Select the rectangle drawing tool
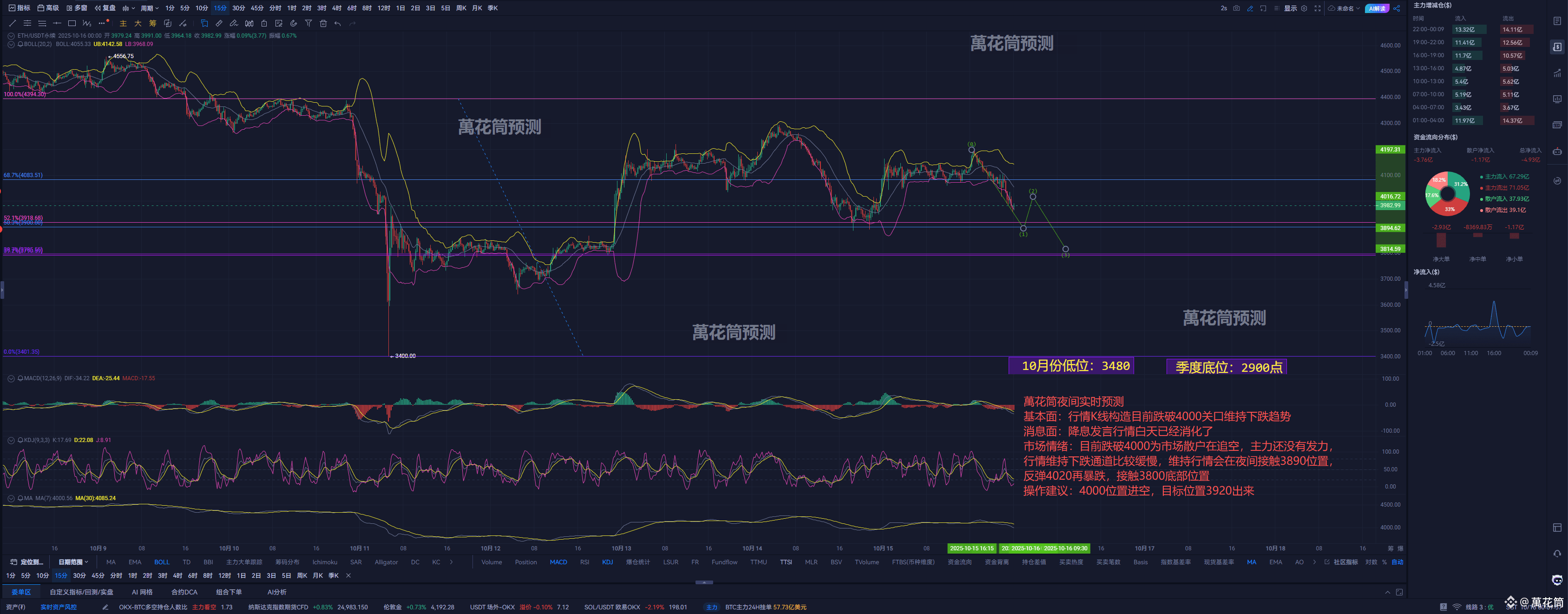The width and height of the screenshot is (1568, 614). [72, 23]
